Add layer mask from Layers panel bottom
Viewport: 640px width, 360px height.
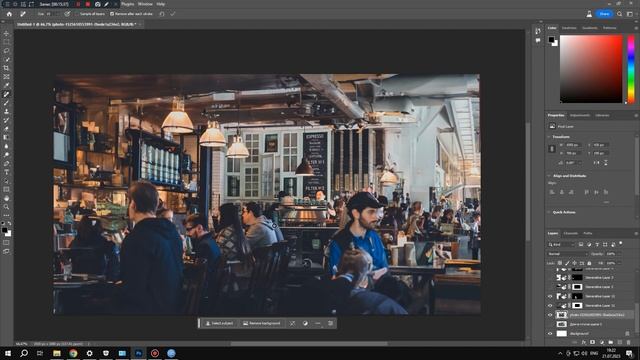pos(593,342)
